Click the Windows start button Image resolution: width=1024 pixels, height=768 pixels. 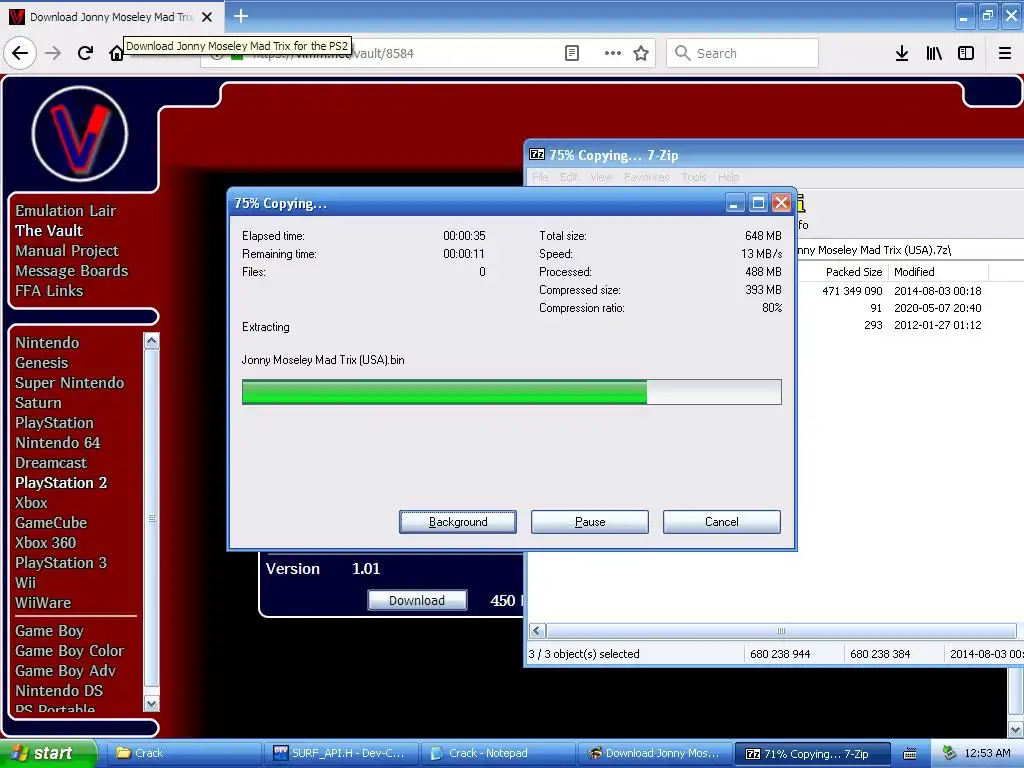[48, 753]
